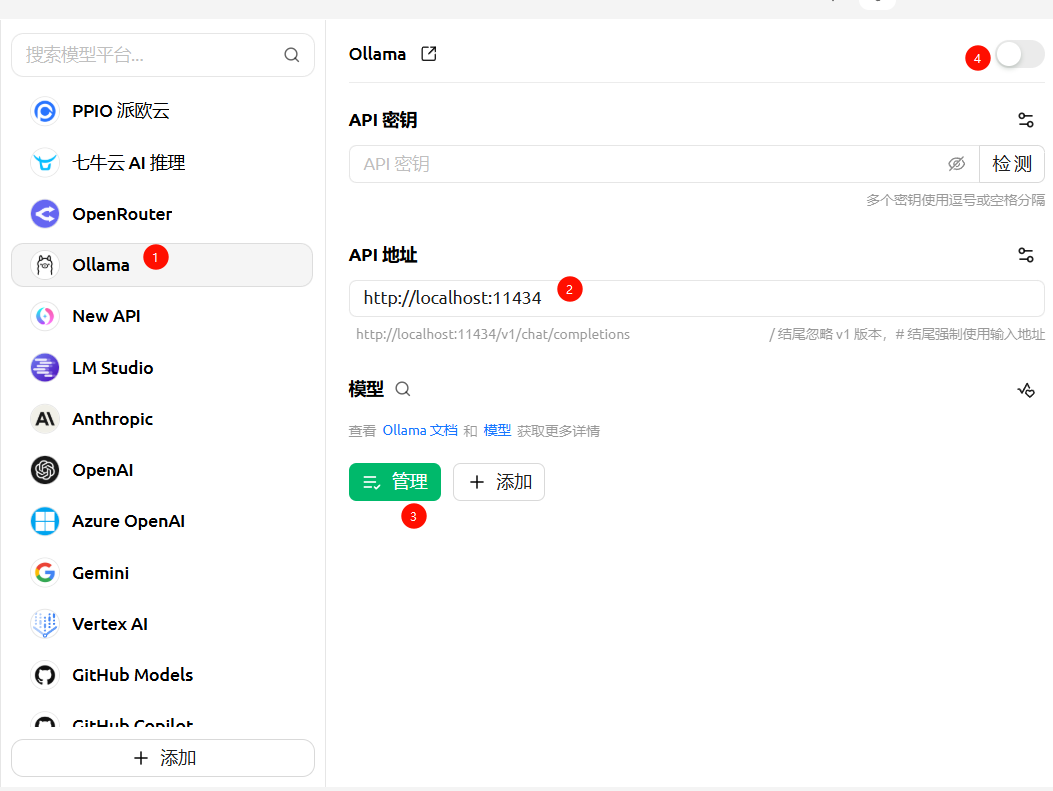Click the PPIO 派欧云 provider logo
The width and height of the screenshot is (1053, 791).
point(45,111)
